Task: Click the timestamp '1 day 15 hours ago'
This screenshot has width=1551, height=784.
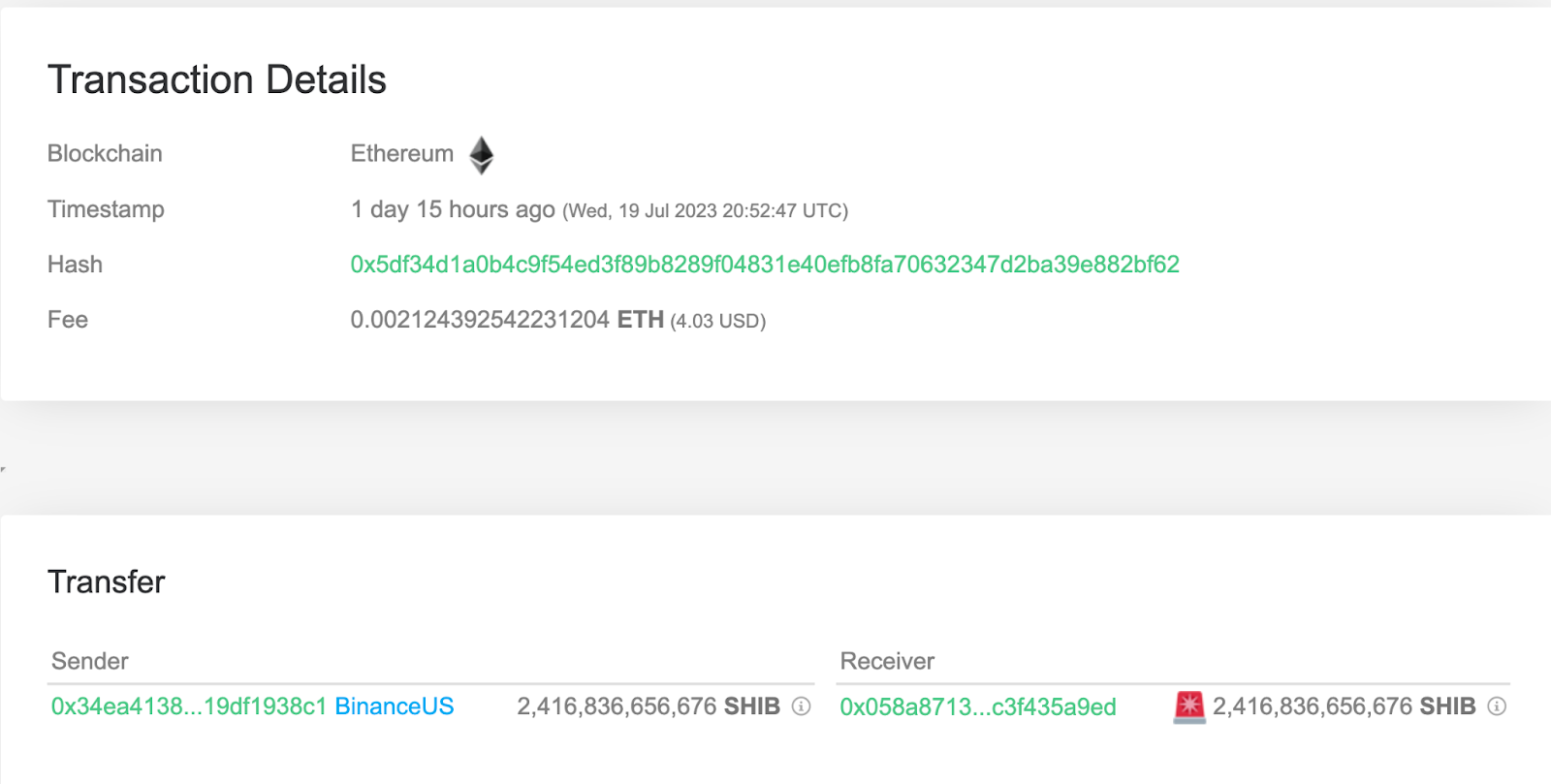Action: 453,209
